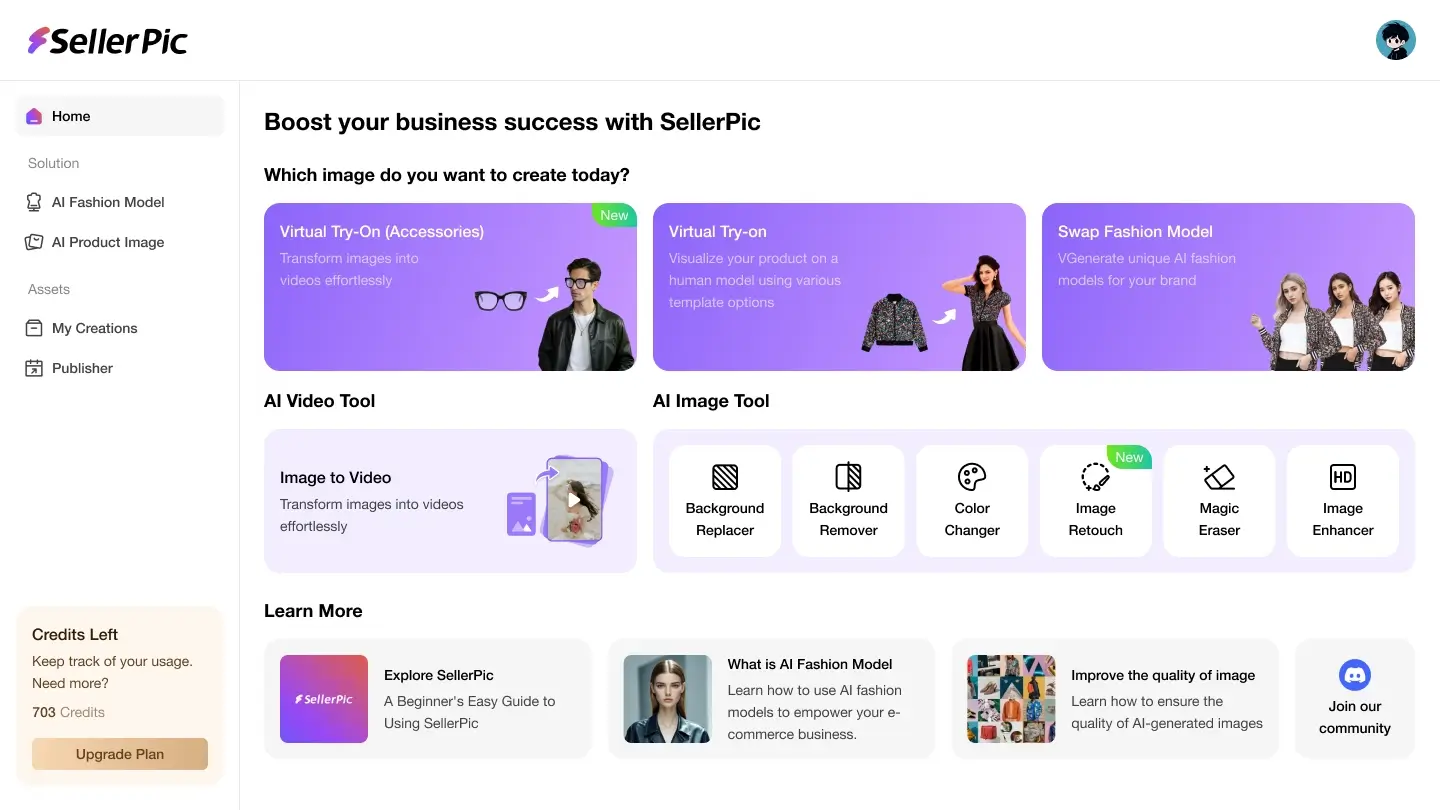
Task: Read the Explore SellerPic beginner guide
Action: click(428, 699)
